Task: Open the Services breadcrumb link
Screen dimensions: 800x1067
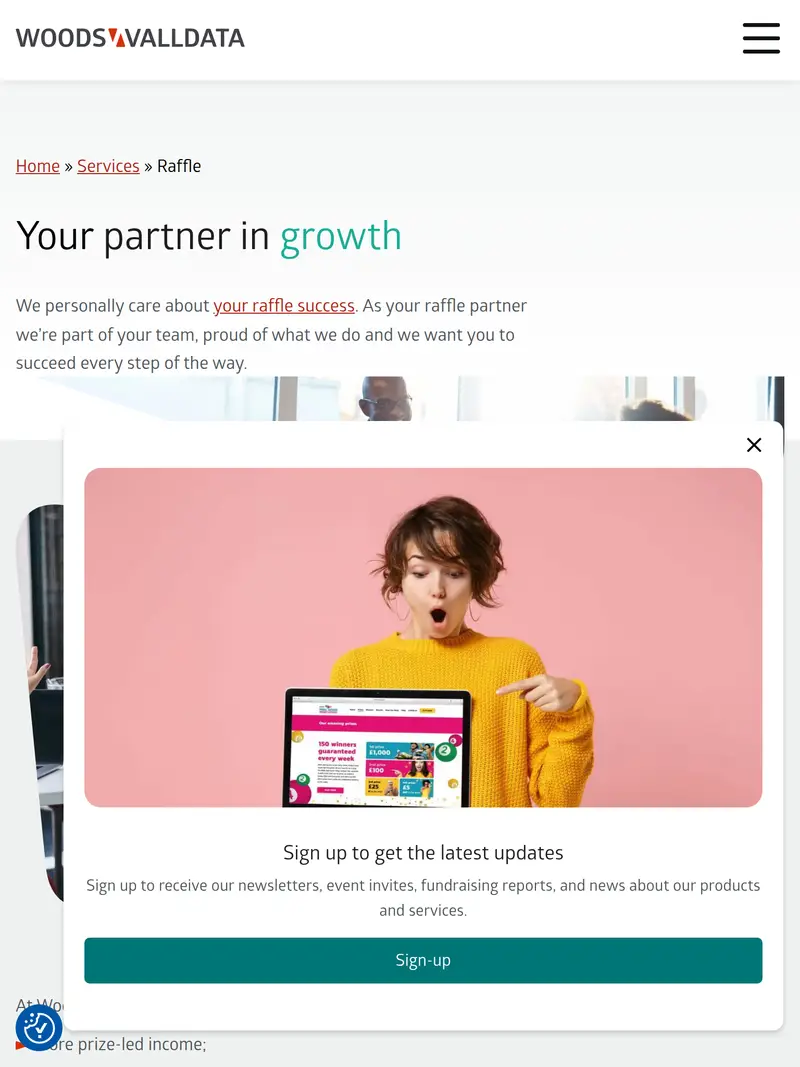Action: pos(108,166)
